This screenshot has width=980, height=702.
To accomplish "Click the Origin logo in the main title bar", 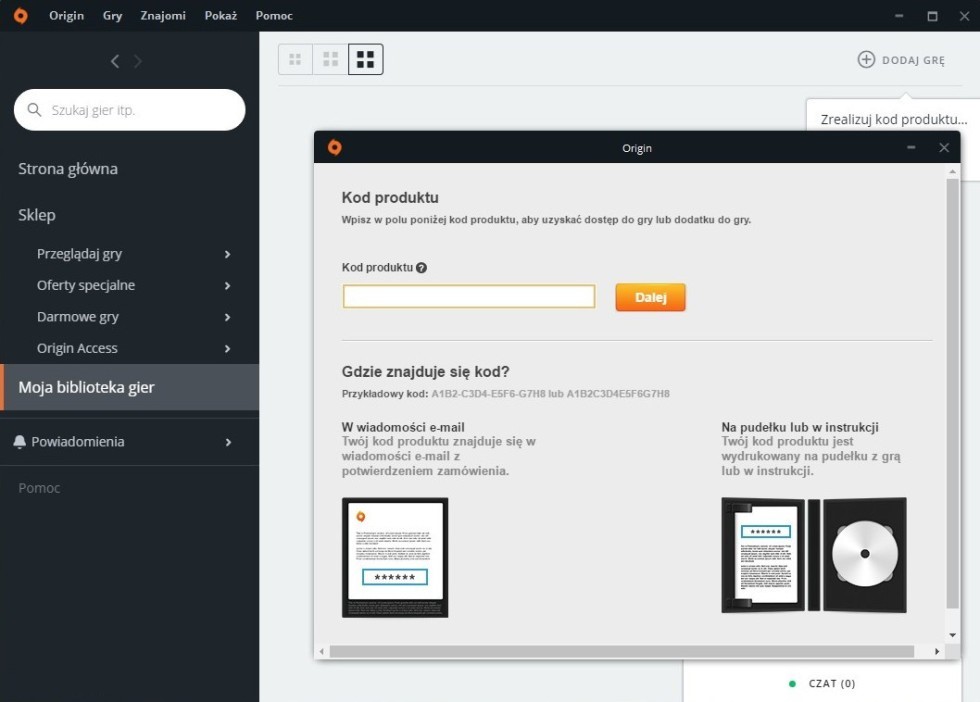I will (x=21, y=16).
